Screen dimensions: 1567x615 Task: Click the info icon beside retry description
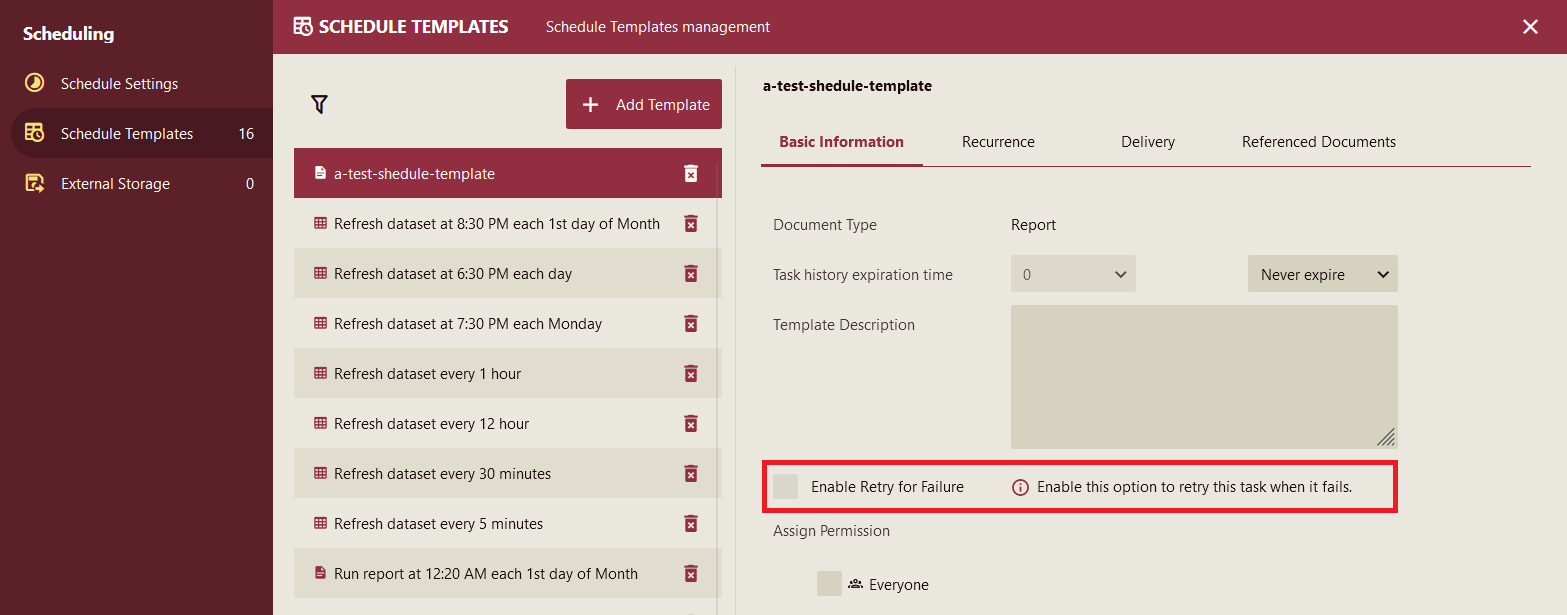1021,488
